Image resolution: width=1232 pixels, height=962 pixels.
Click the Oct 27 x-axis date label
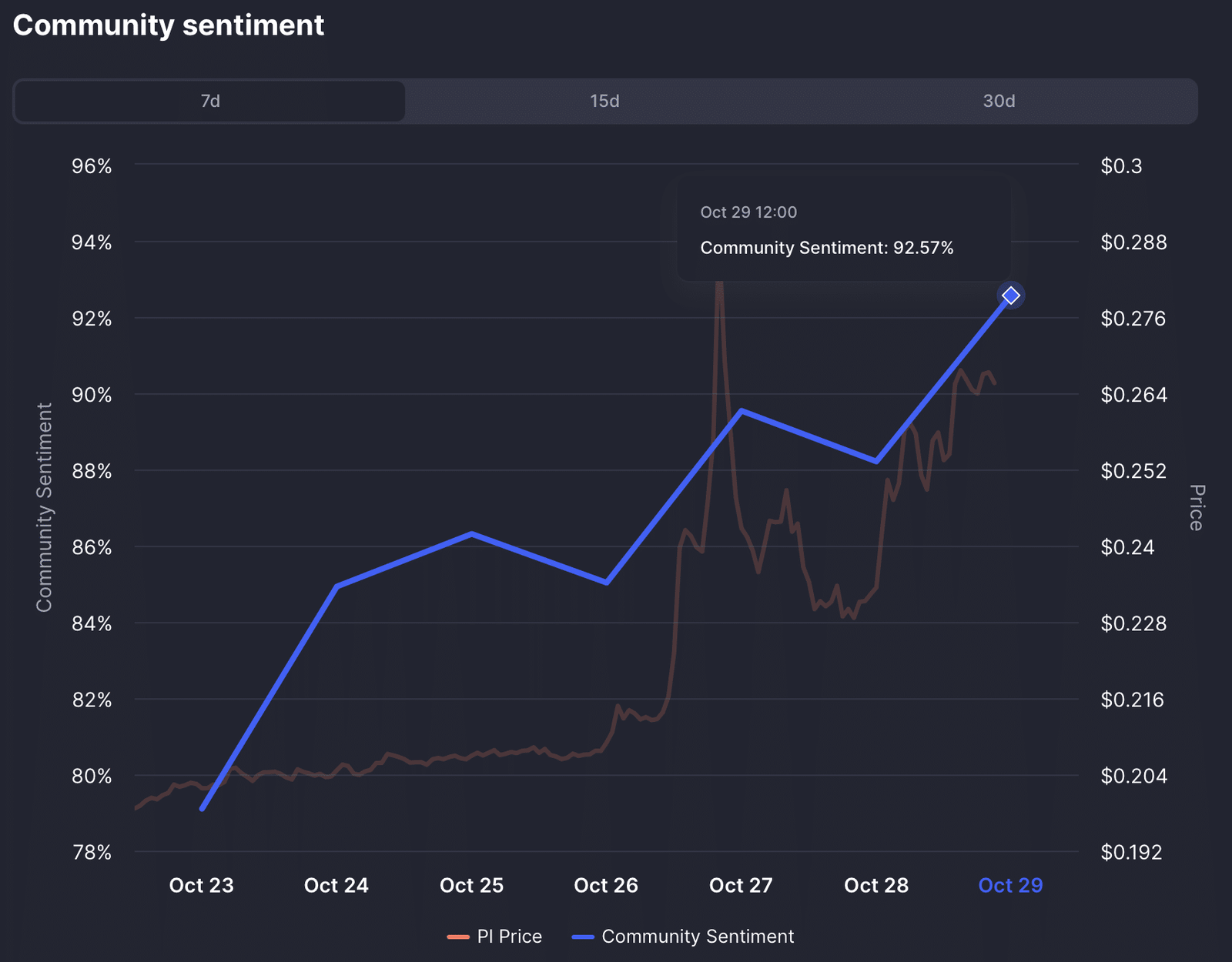point(741,886)
